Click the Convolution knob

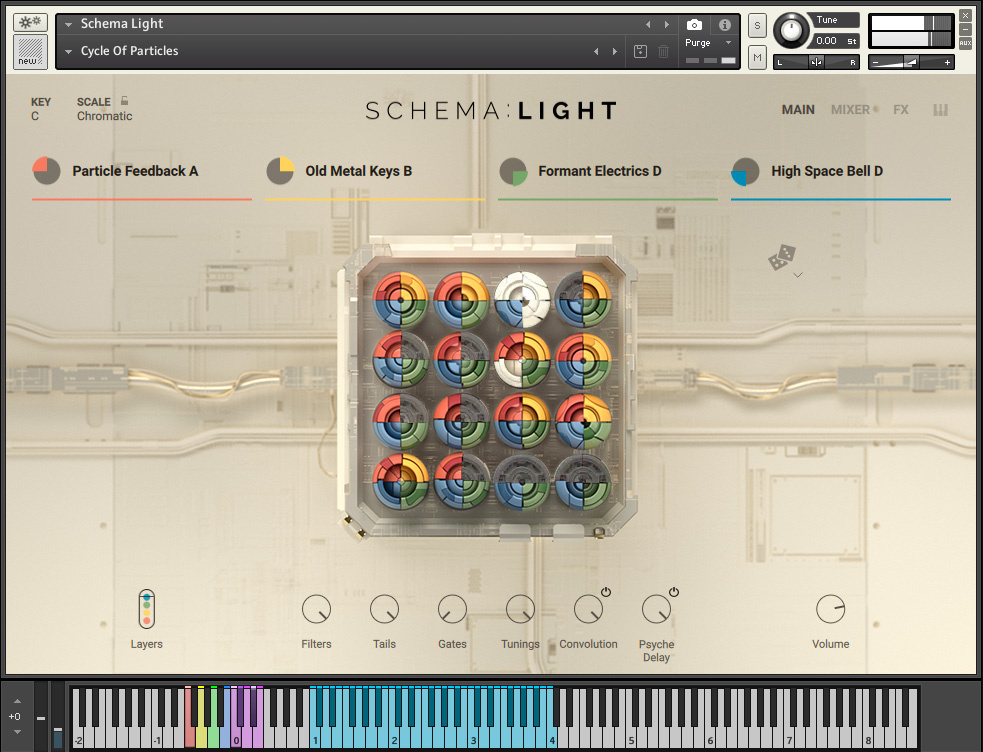point(588,608)
